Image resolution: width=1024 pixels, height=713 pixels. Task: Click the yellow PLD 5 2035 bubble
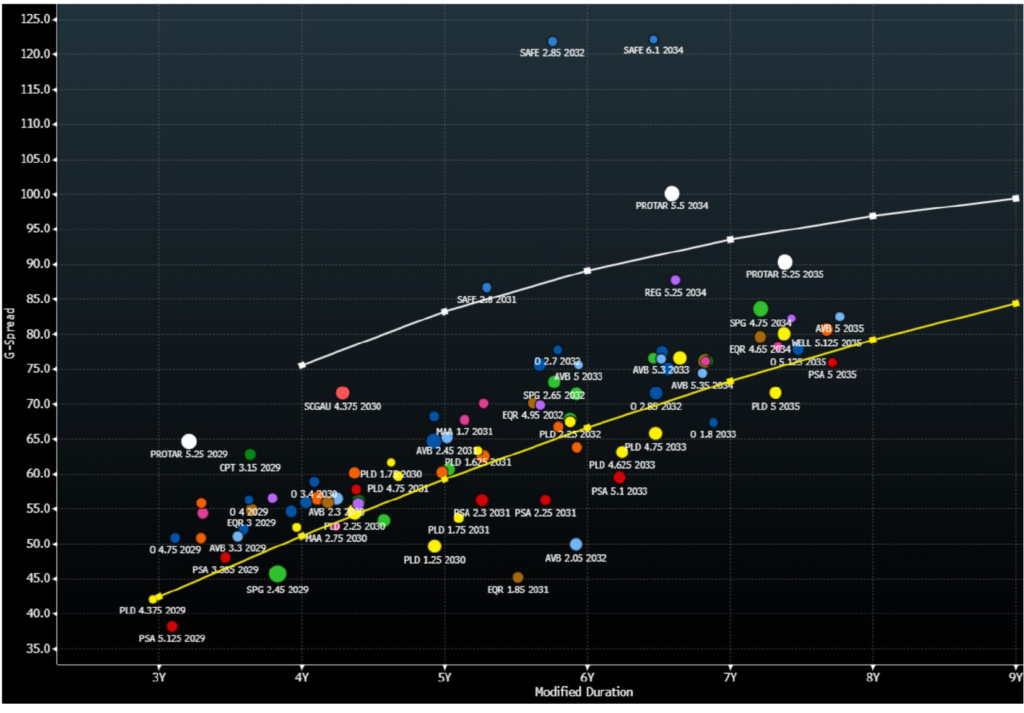click(775, 393)
